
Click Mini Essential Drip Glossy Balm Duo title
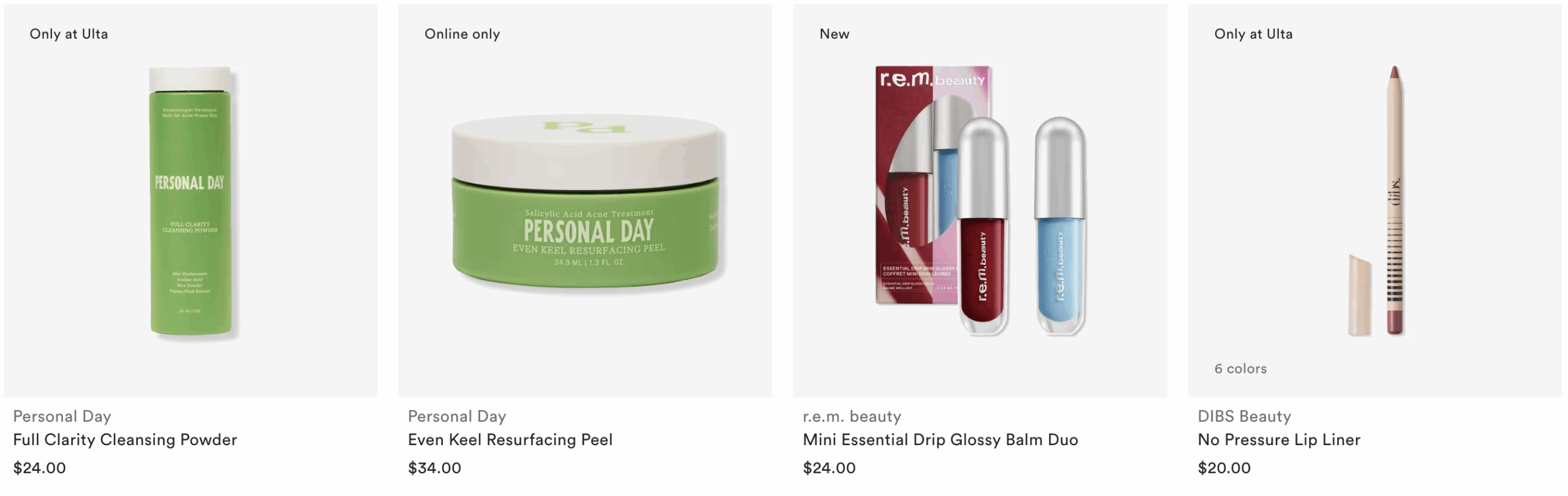940,440
